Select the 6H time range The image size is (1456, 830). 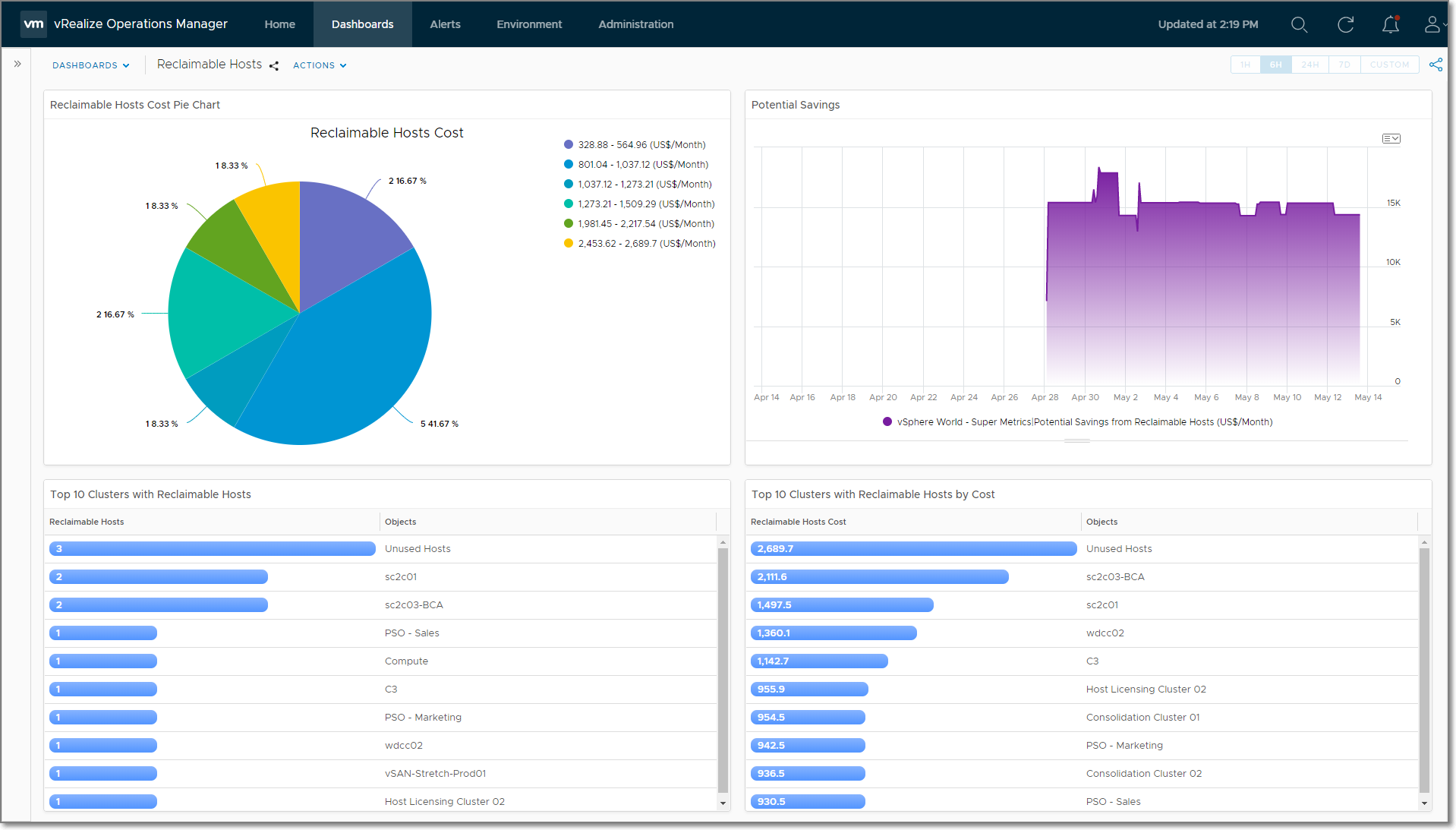[1276, 65]
